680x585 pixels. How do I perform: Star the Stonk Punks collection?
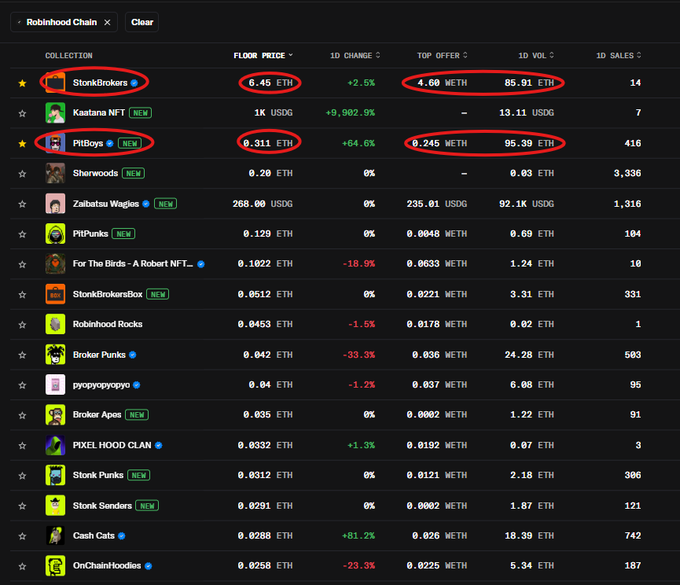tap(23, 476)
